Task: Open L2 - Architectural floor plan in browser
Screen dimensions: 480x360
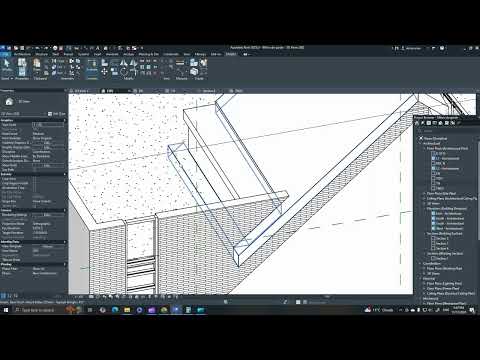Action: pyautogui.click(x=448, y=169)
